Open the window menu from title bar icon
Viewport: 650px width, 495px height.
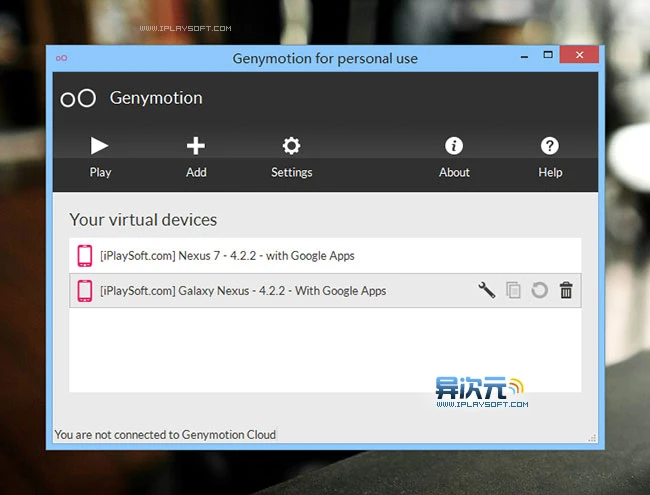[62, 58]
